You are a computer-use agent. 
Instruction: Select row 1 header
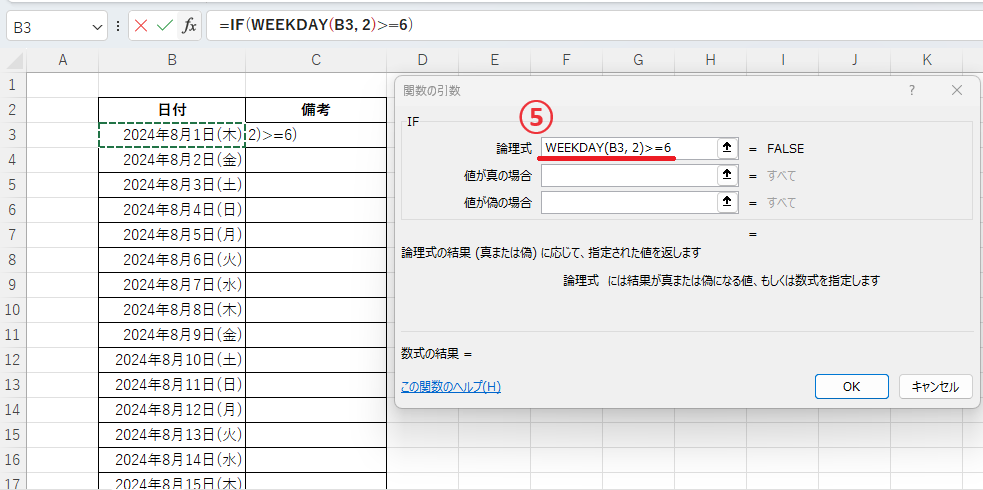point(13,85)
